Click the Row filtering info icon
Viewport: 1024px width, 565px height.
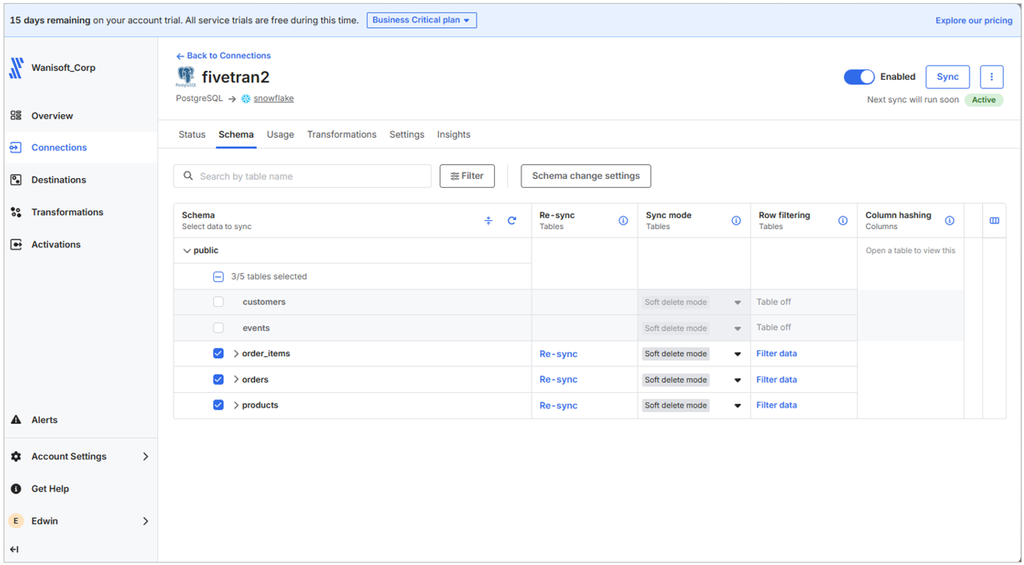843,221
